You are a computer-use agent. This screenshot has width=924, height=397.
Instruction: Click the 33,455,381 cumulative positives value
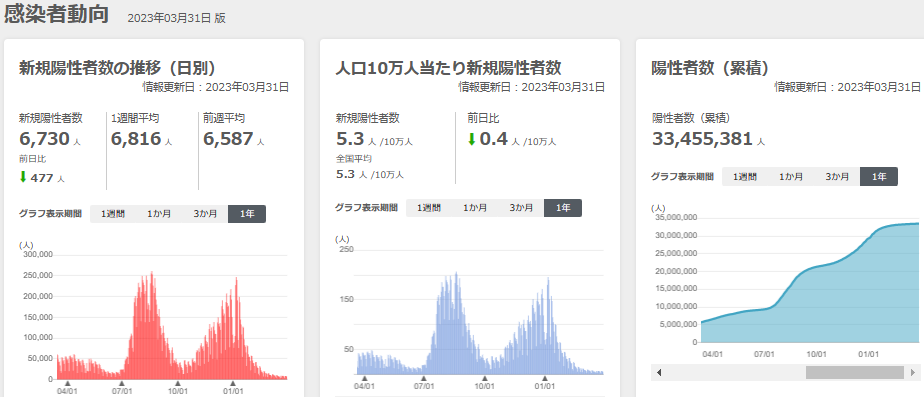[702, 139]
